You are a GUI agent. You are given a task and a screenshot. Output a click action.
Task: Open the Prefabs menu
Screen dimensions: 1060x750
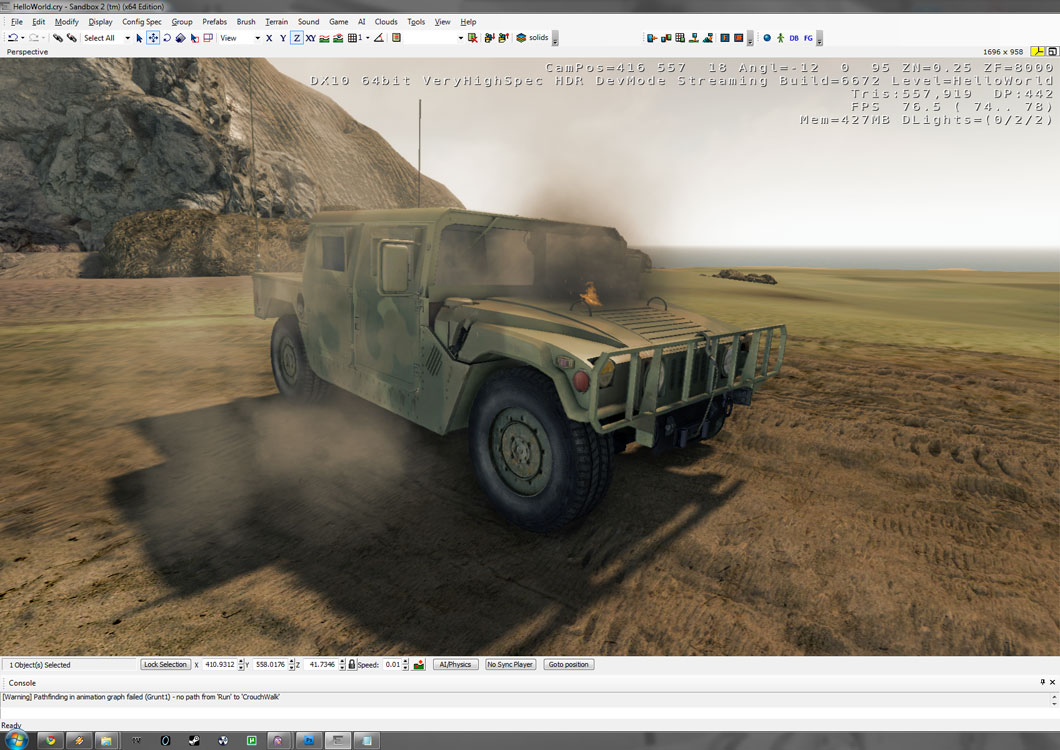pyautogui.click(x=214, y=22)
